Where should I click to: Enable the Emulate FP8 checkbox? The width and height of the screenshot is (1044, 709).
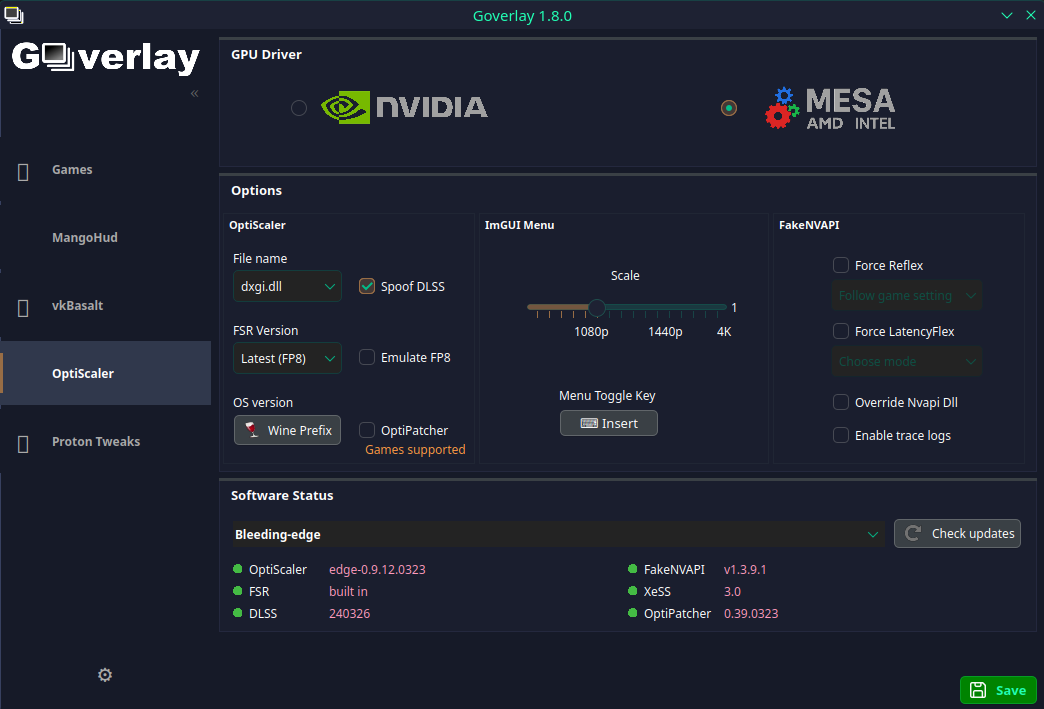coord(367,357)
